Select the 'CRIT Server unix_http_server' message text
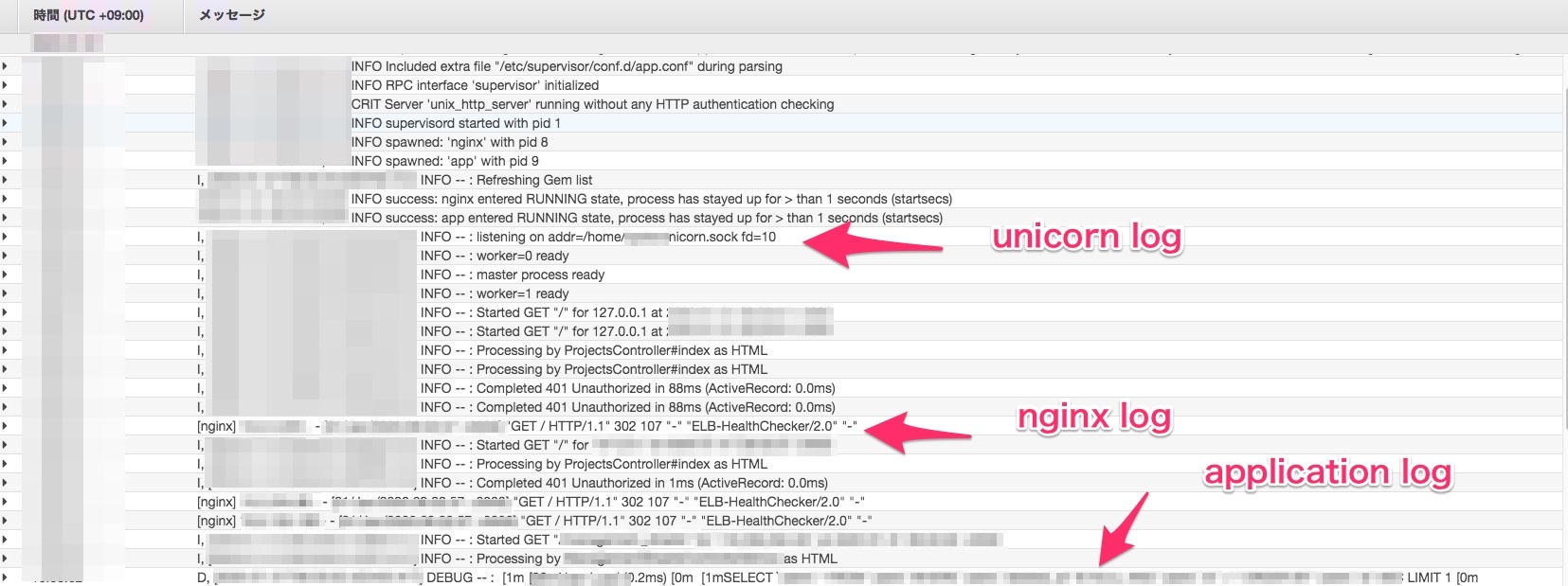 pyautogui.click(x=592, y=104)
